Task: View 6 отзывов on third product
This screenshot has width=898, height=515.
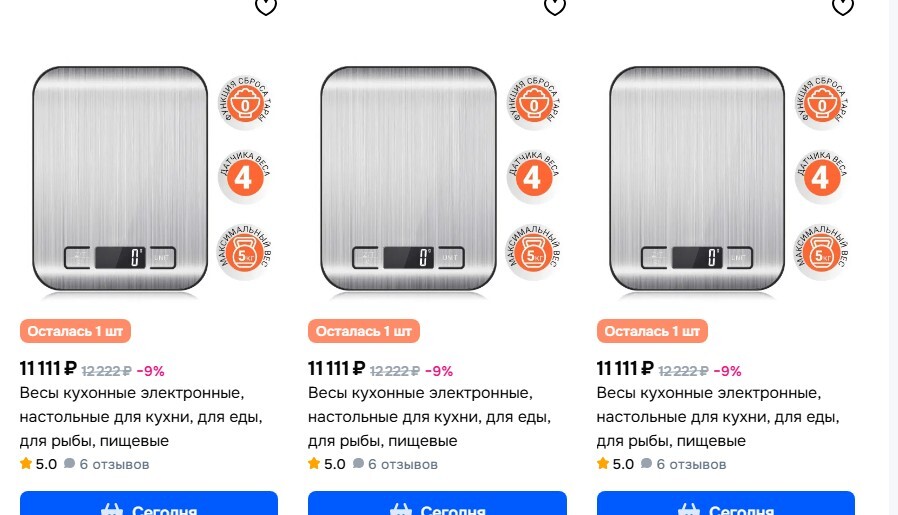Action: (x=691, y=464)
